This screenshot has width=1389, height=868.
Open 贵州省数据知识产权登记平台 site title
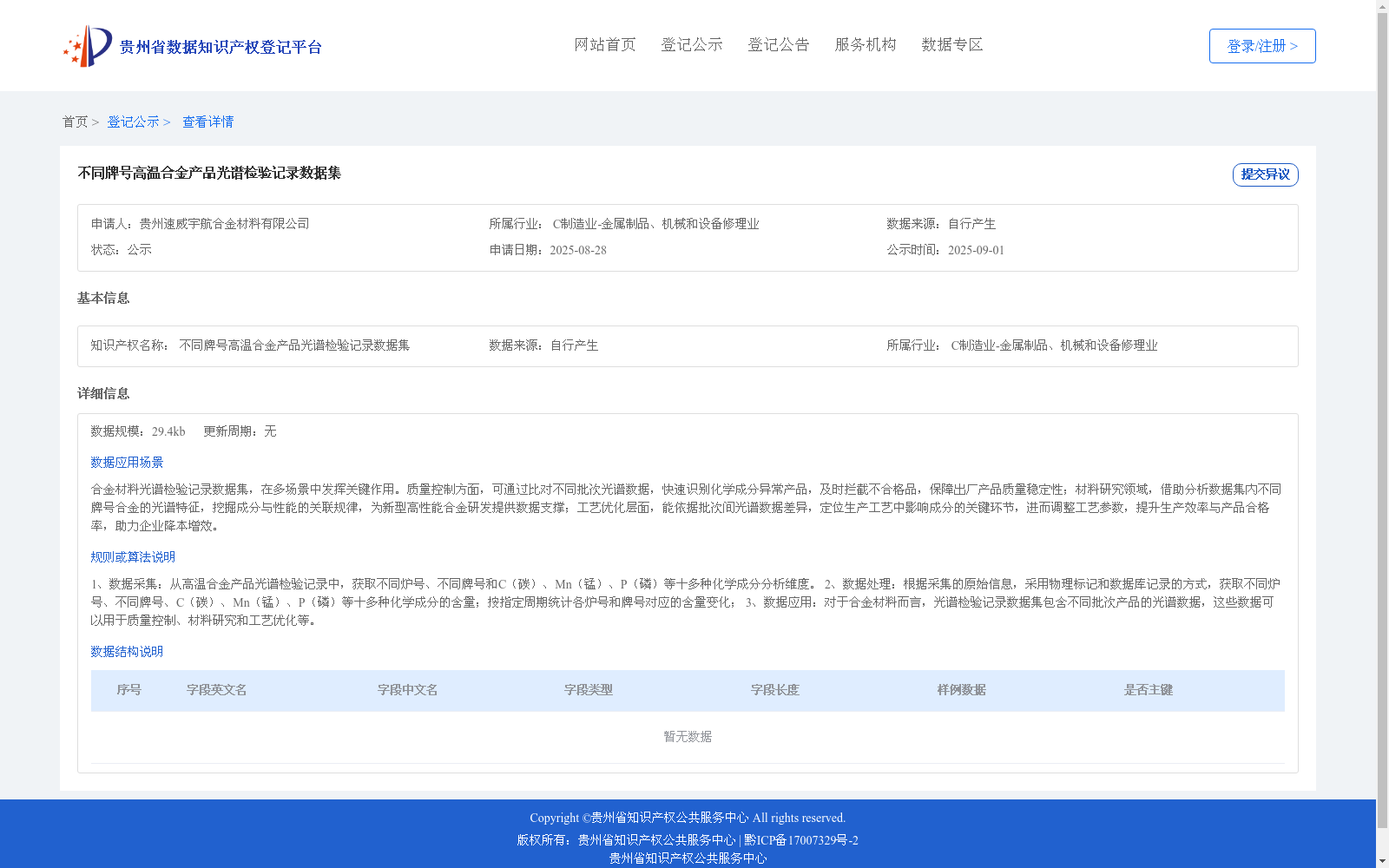point(221,47)
